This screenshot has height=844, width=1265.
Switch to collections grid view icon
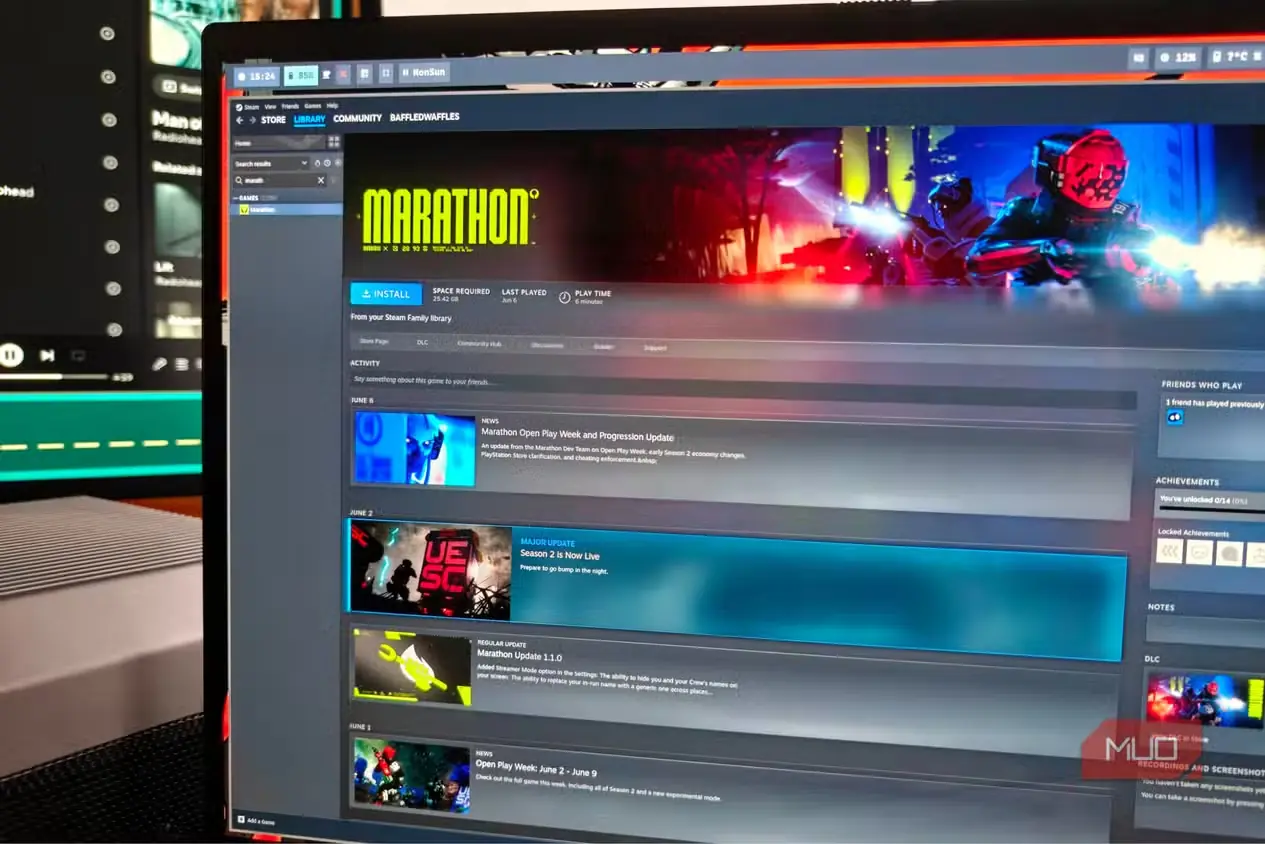tap(334, 142)
